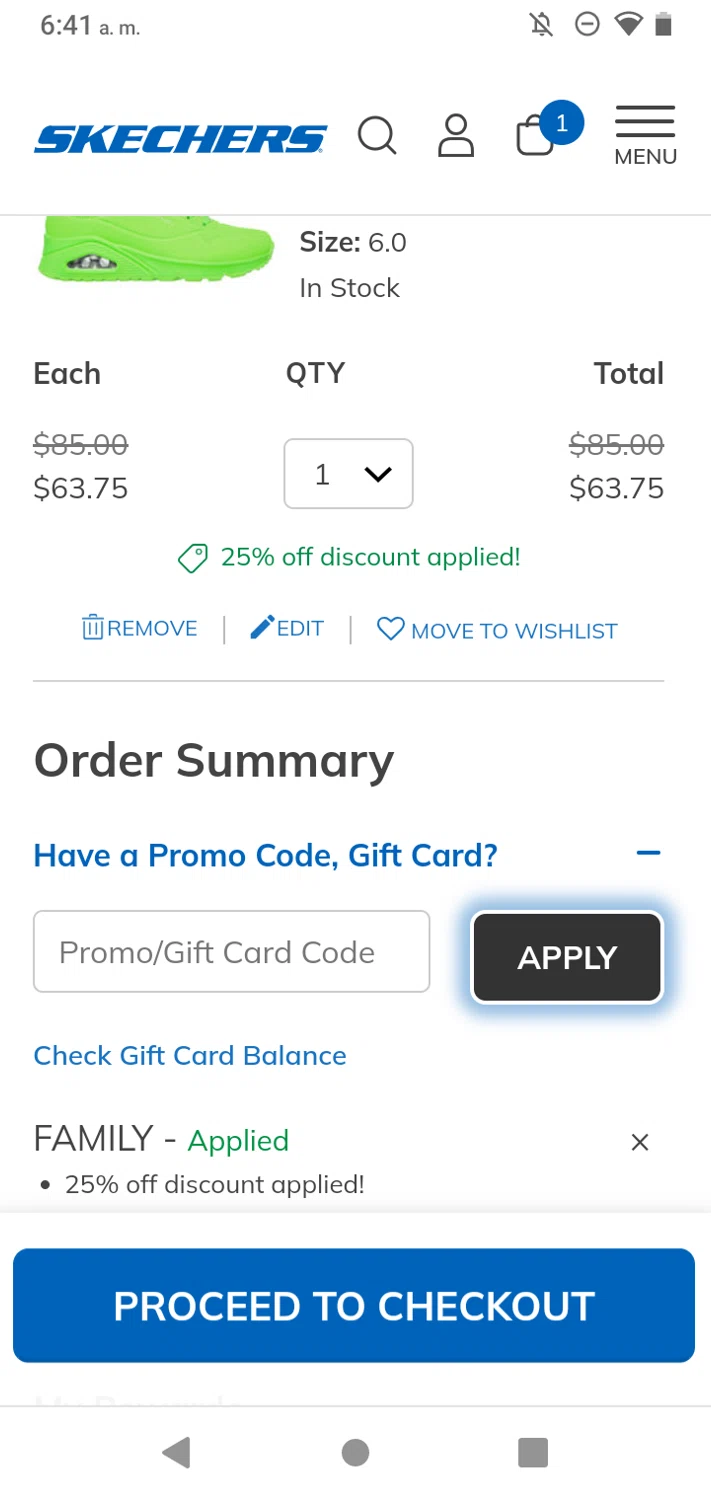Collapse the Promo Code section minus icon

pos(648,853)
